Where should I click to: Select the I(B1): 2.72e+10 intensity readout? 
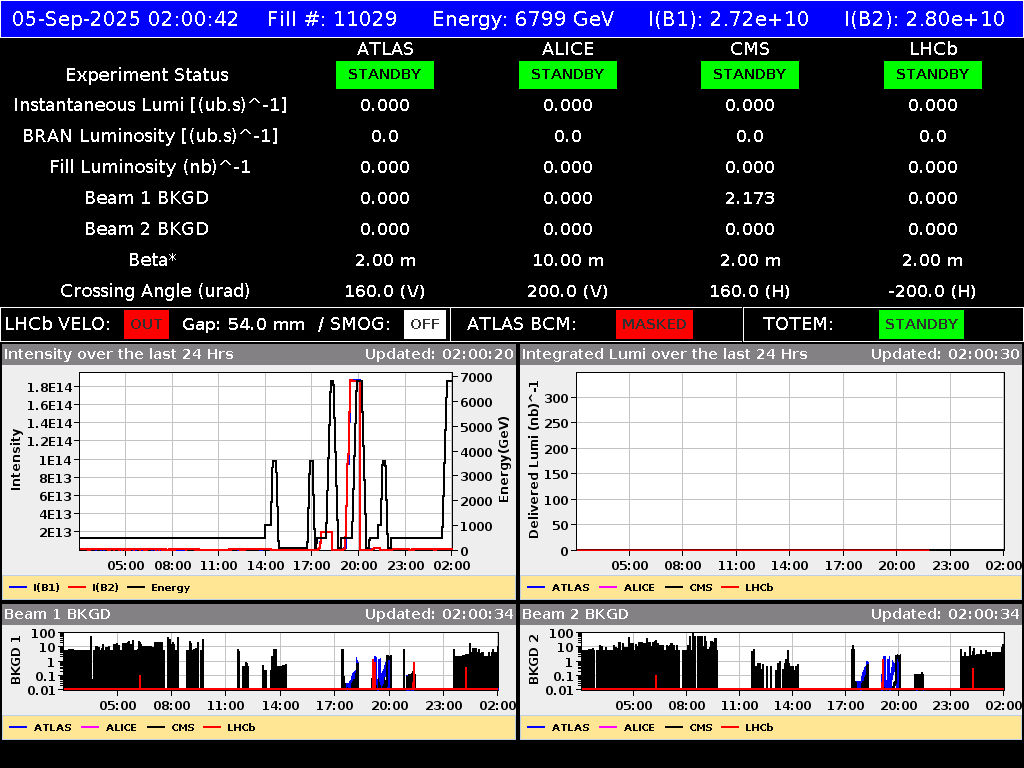point(728,19)
